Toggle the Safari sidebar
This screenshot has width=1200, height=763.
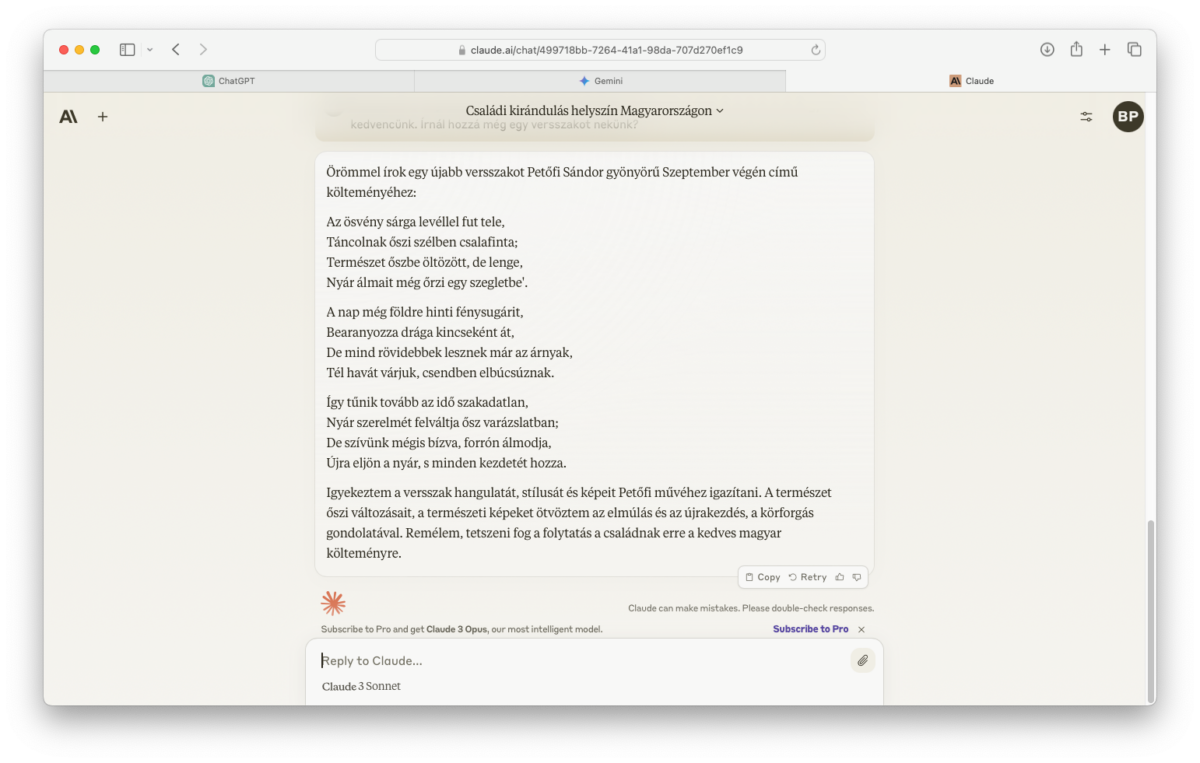(x=127, y=49)
